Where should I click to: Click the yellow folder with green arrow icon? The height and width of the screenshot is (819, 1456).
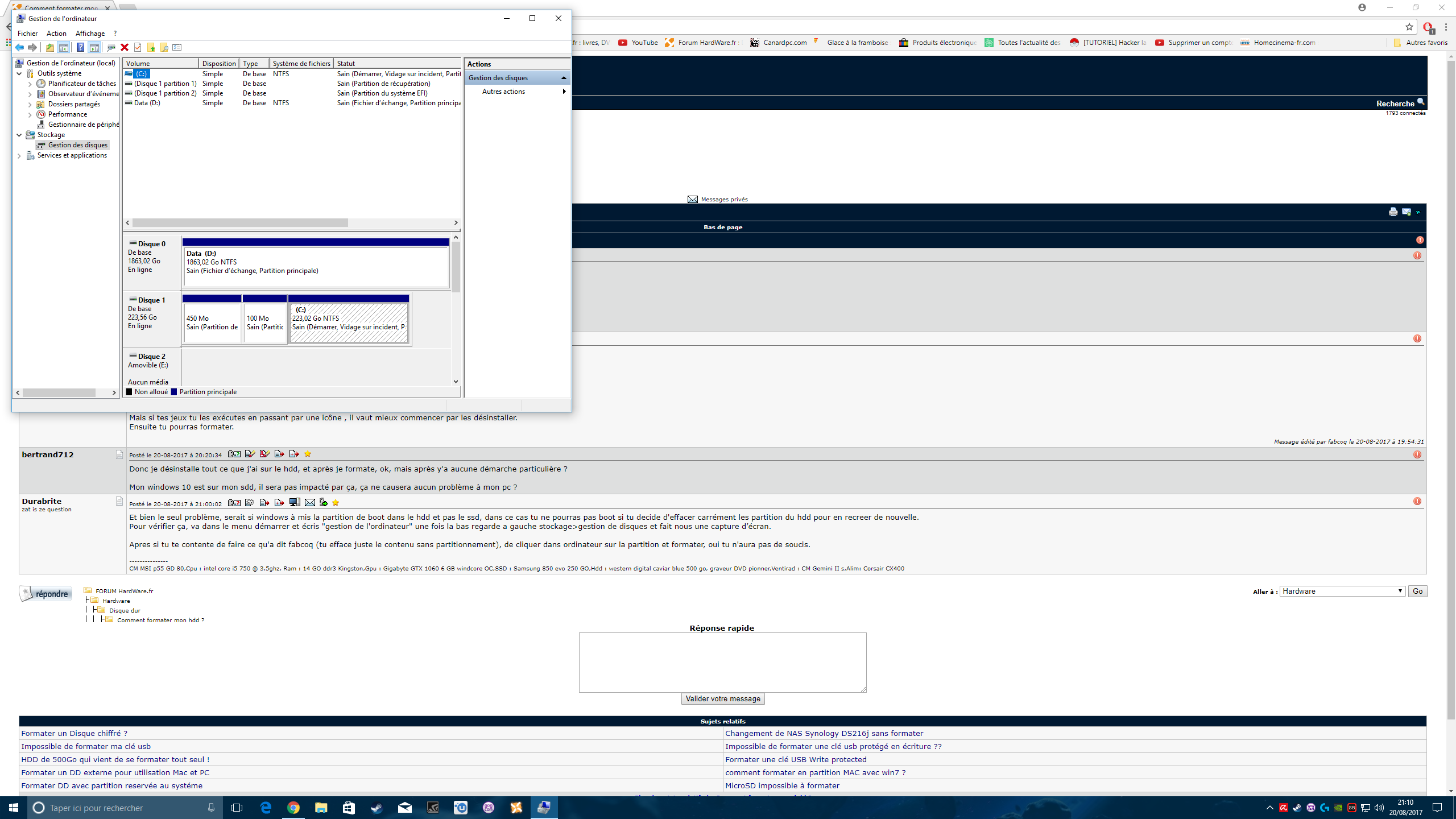point(151,47)
